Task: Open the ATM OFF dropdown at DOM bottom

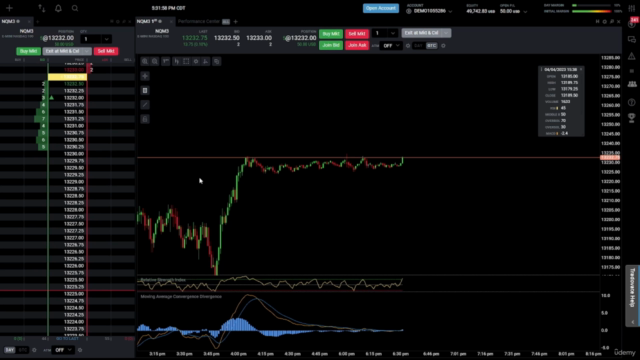Action: click(x=63, y=350)
